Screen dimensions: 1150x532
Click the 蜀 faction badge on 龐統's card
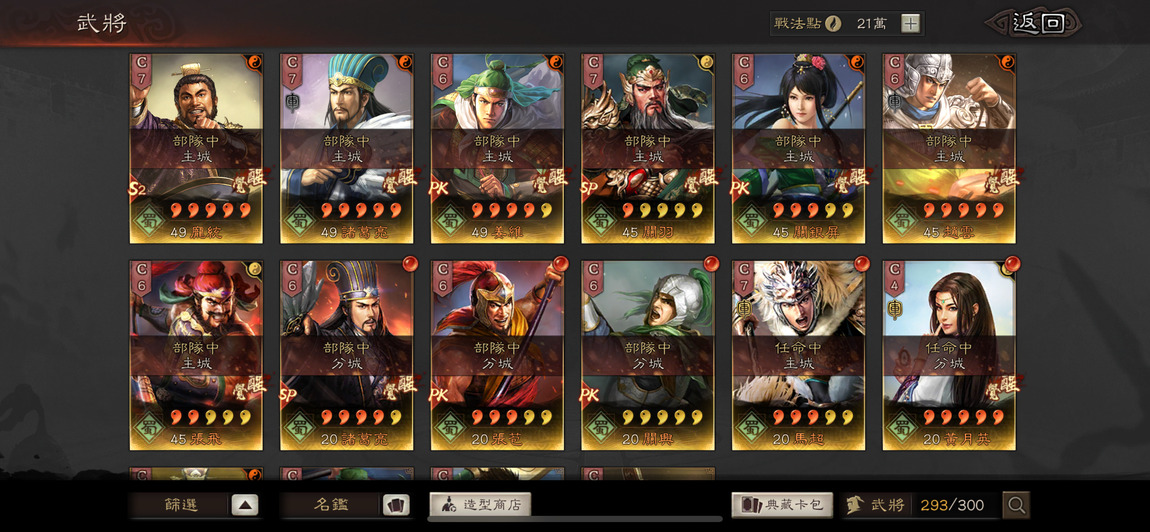pos(153,219)
